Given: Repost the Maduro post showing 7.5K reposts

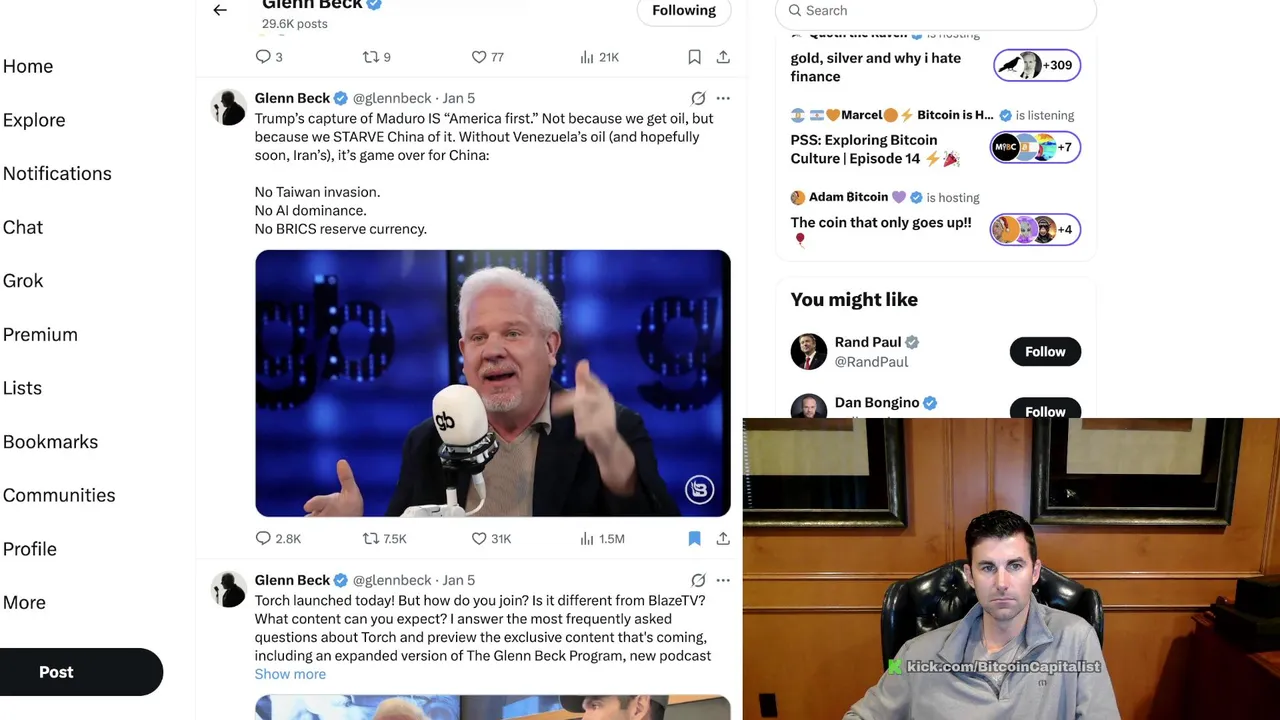Looking at the screenshot, I should tap(384, 538).
